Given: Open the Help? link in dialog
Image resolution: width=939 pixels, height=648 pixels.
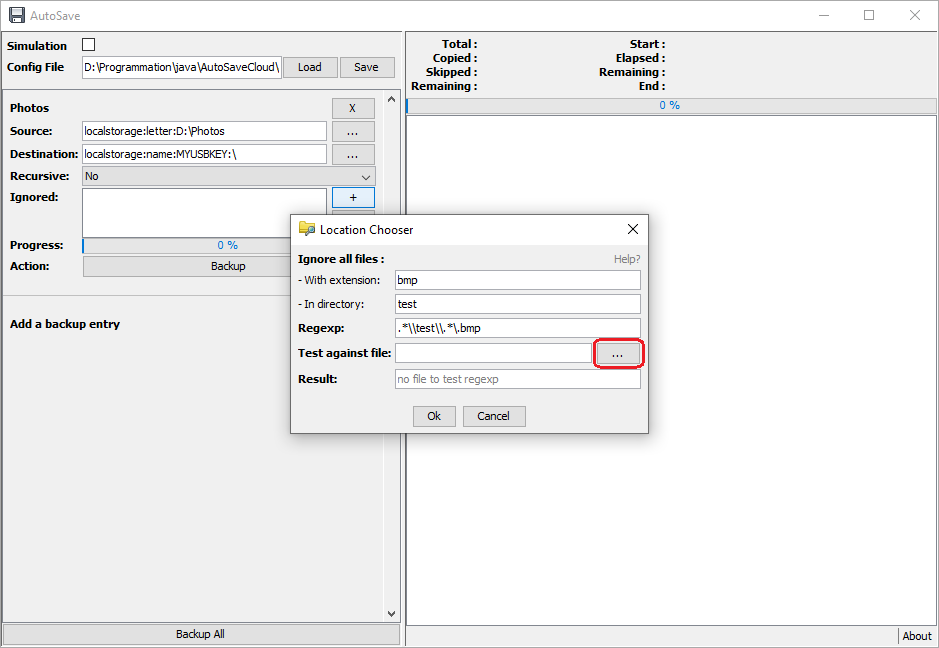Looking at the screenshot, I should (627, 259).
